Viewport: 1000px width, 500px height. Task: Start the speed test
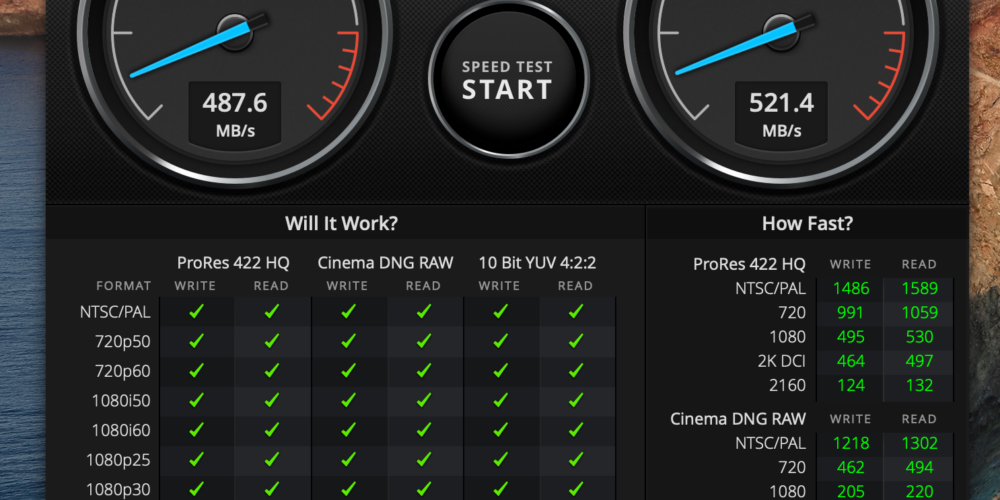[508, 80]
